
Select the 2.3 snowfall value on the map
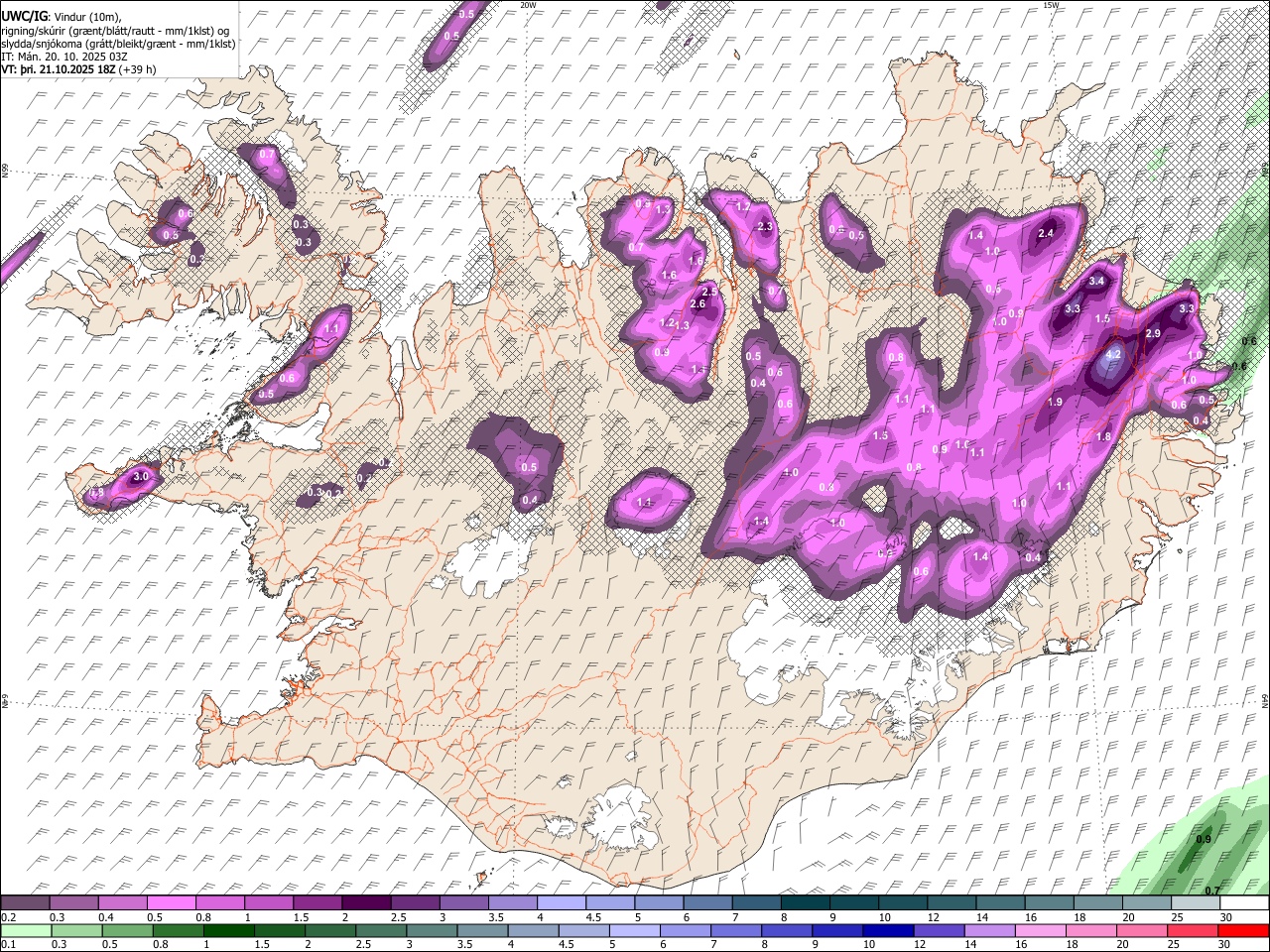765,227
